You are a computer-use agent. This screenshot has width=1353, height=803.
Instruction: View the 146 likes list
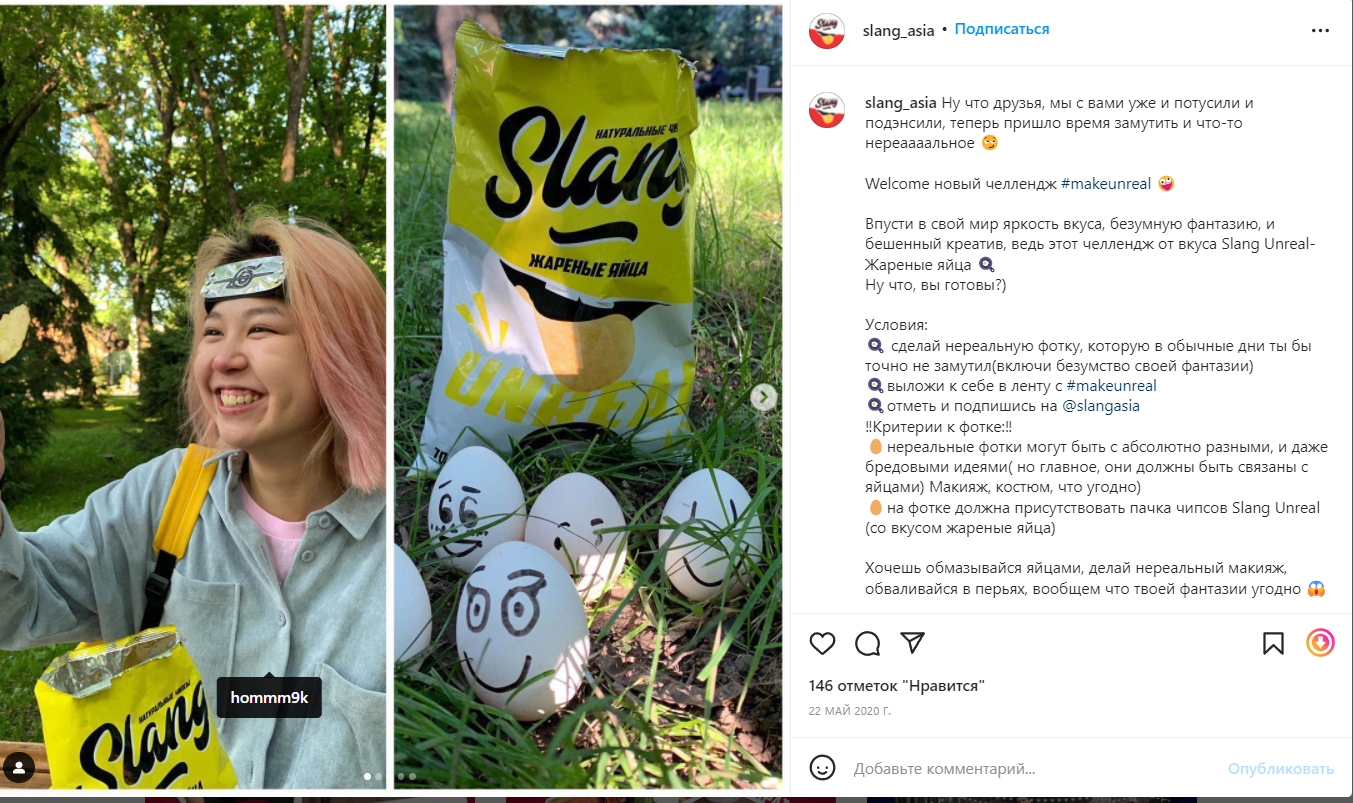pos(897,686)
